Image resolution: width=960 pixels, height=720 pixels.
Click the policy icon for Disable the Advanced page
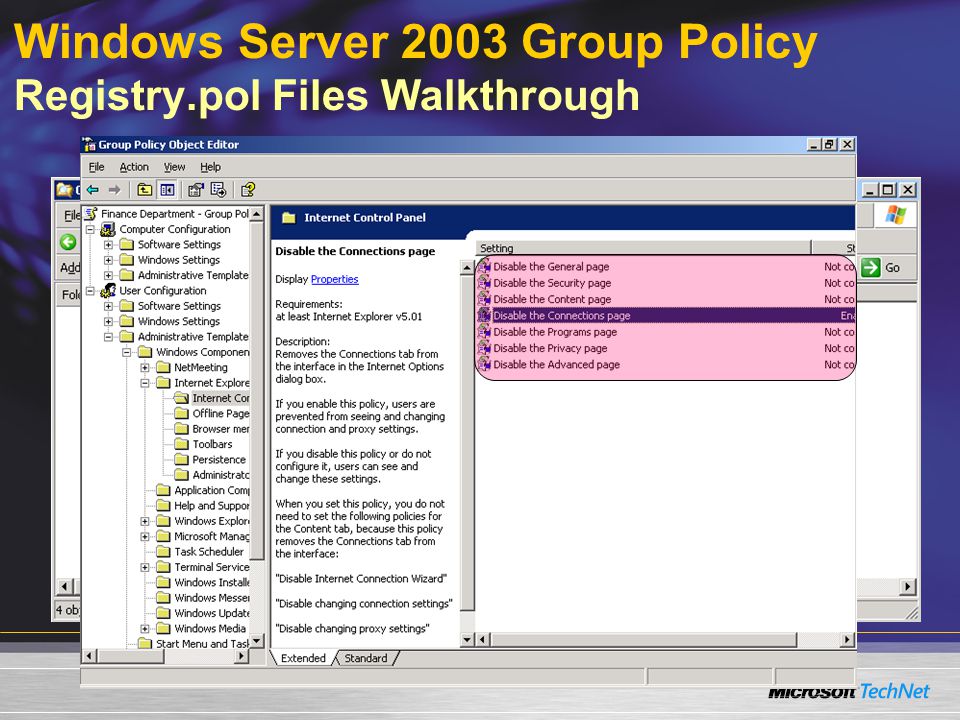pyautogui.click(x=484, y=364)
